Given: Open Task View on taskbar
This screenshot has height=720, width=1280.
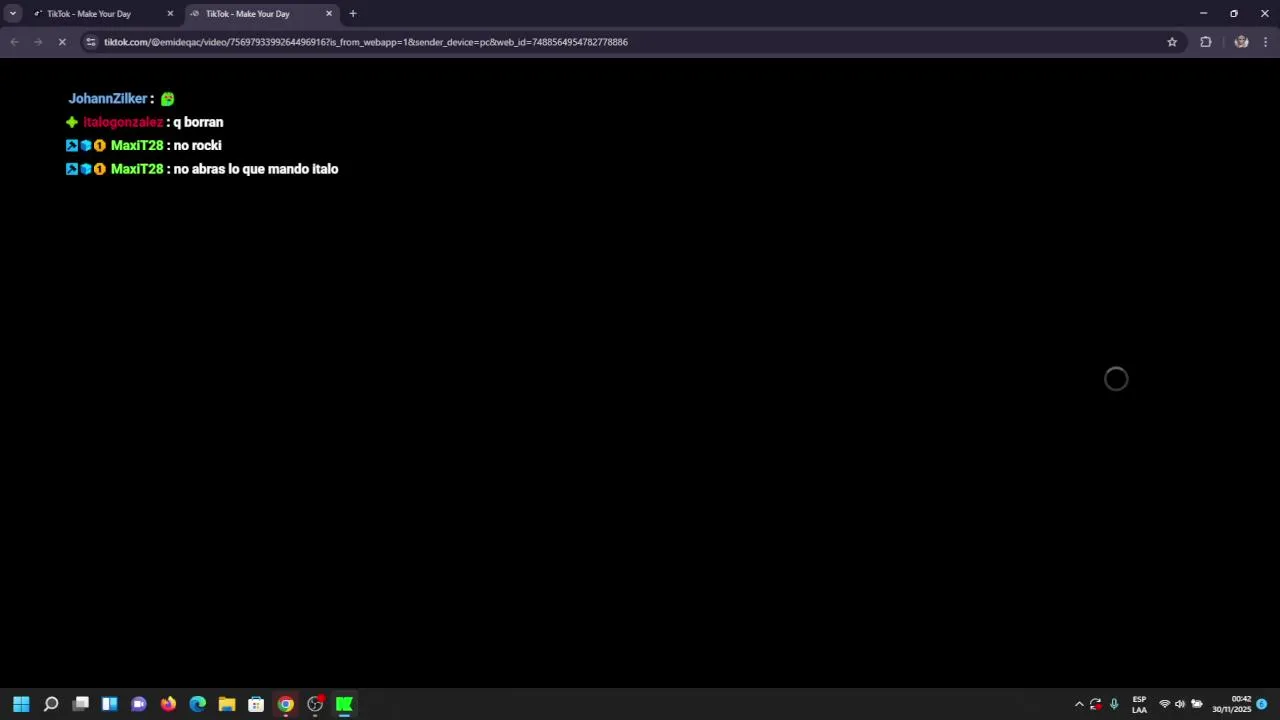Looking at the screenshot, I should (x=81, y=704).
